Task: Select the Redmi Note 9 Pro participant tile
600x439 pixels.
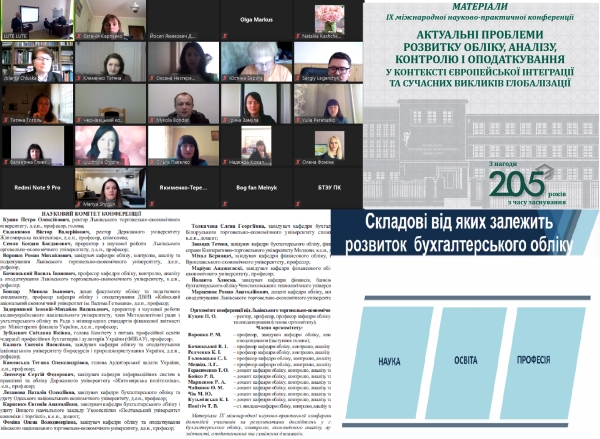Action: click(x=38, y=188)
